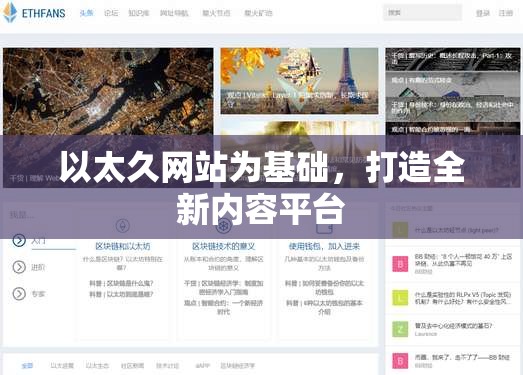Viewport: 523px width, 375px height.
Task: Select the 社区新闻 category filter tab
Action: tap(132, 366)
